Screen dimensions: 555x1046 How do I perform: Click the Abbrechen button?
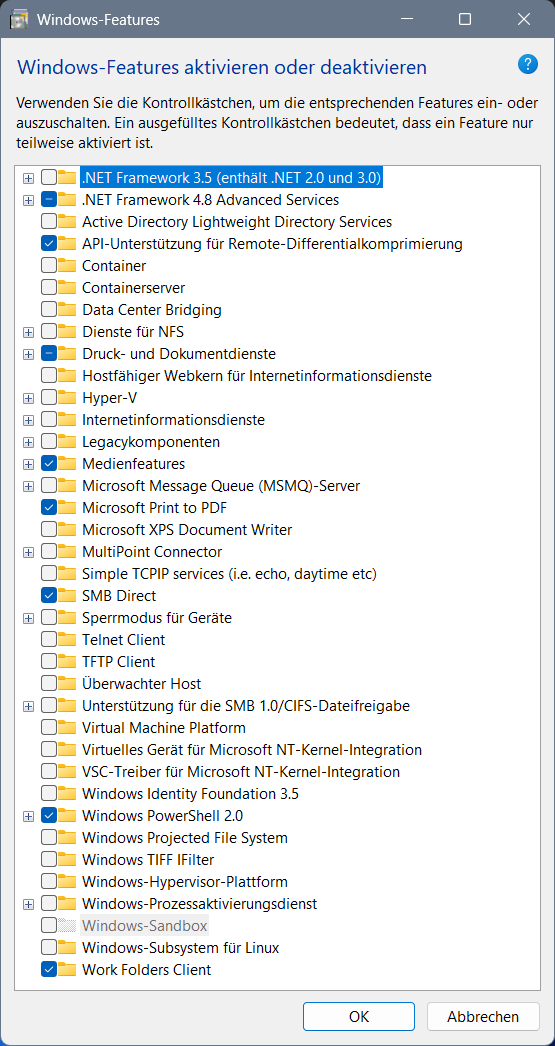click(484, 1017)
